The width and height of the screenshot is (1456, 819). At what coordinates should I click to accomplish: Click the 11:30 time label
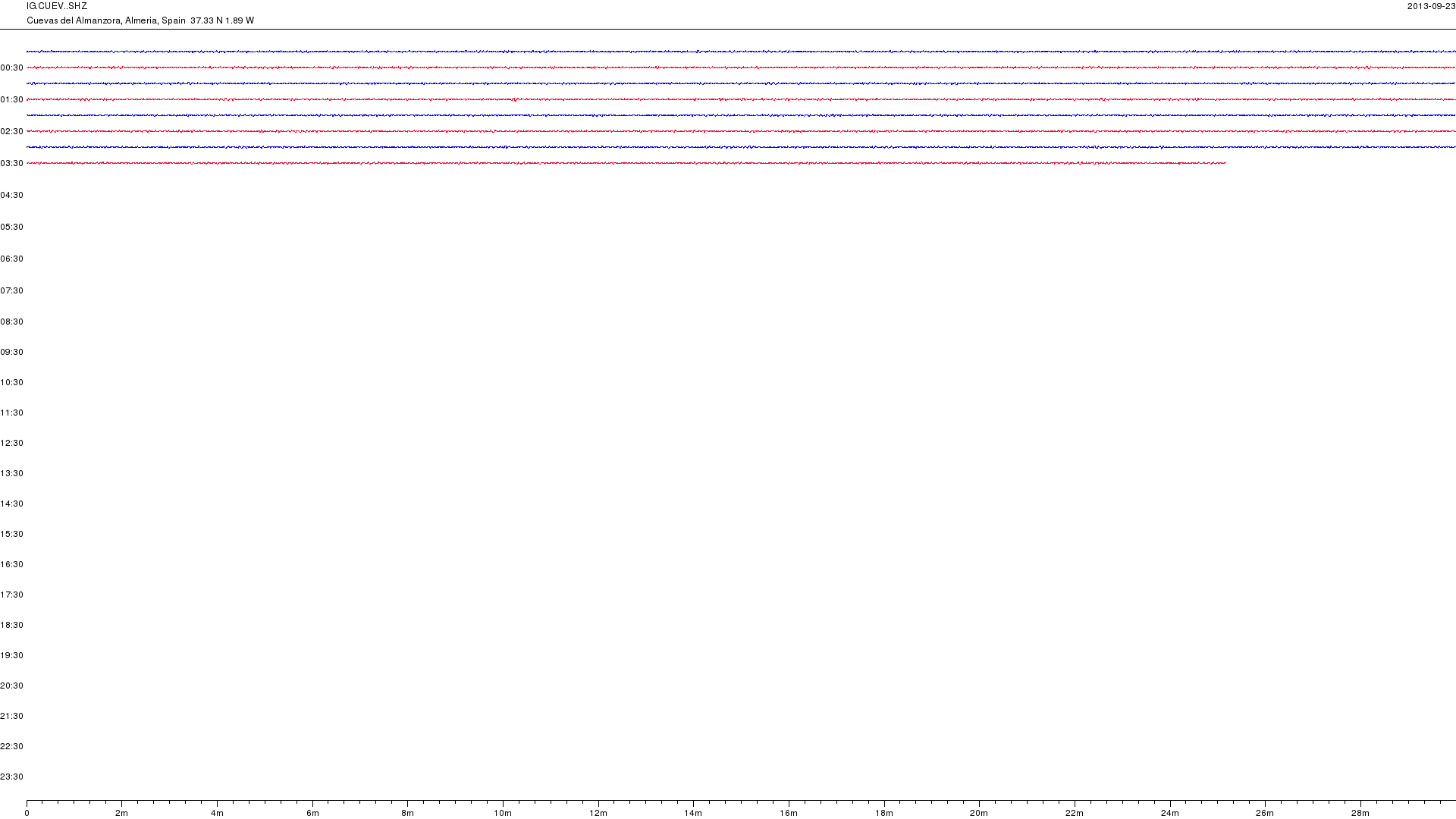click(x=12, y=413)
